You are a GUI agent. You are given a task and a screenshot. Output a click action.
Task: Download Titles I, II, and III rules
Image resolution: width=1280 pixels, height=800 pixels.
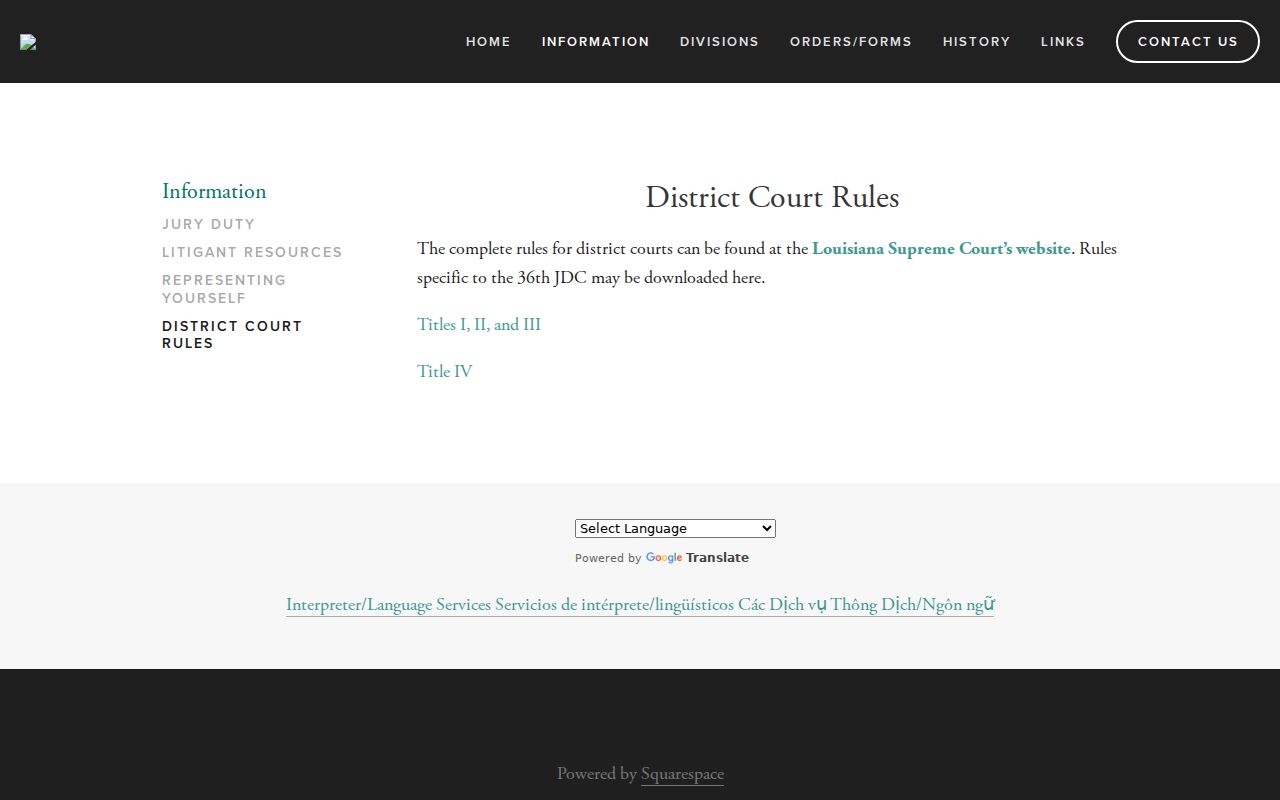click(x=479, y=324)
